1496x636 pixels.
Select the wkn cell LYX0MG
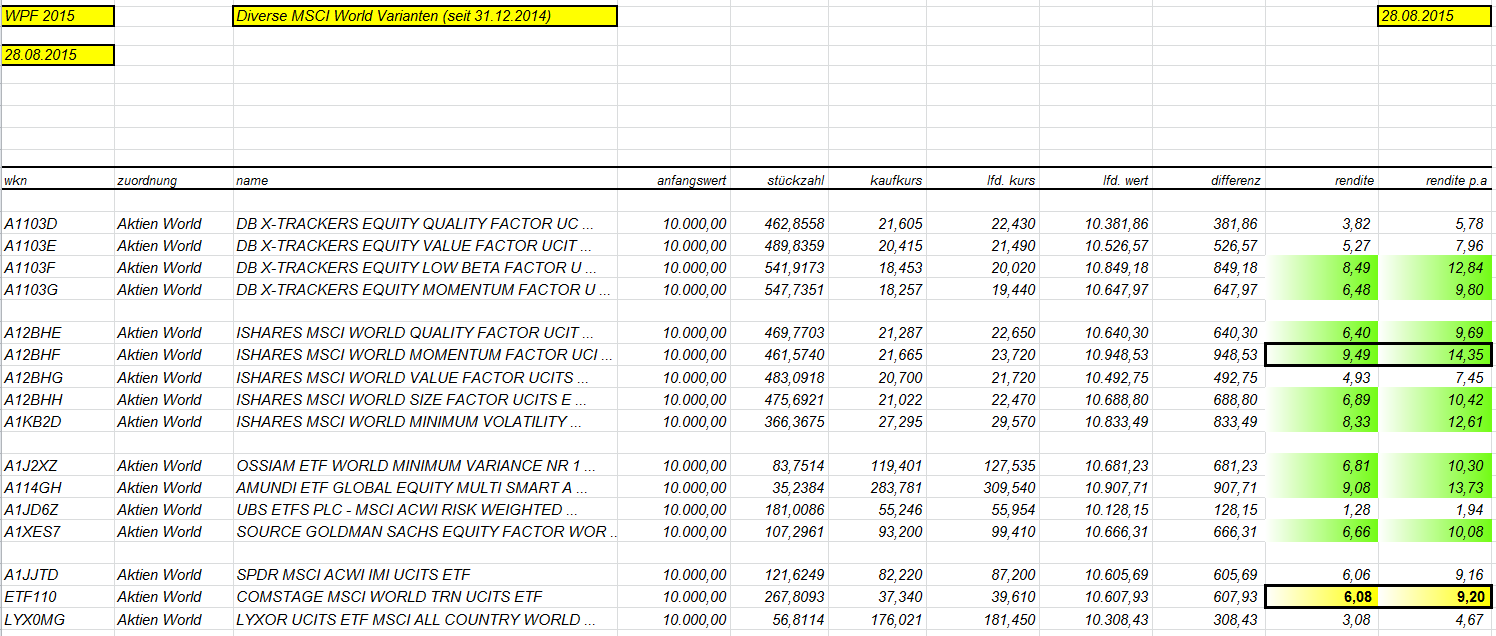tap(57, 619)
